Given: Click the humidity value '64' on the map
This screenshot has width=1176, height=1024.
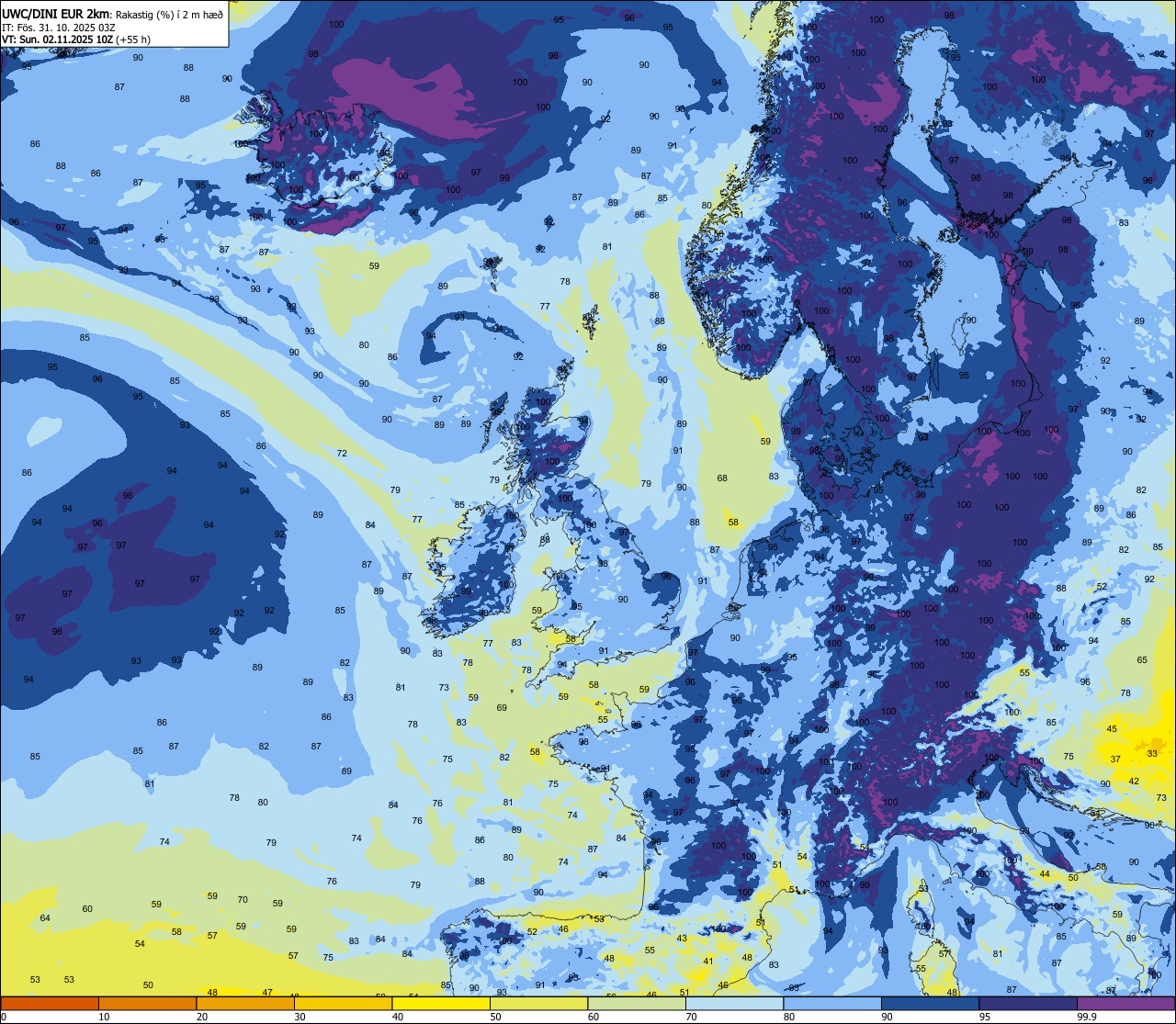Looking at the screenshot, I should click(45, 917).
